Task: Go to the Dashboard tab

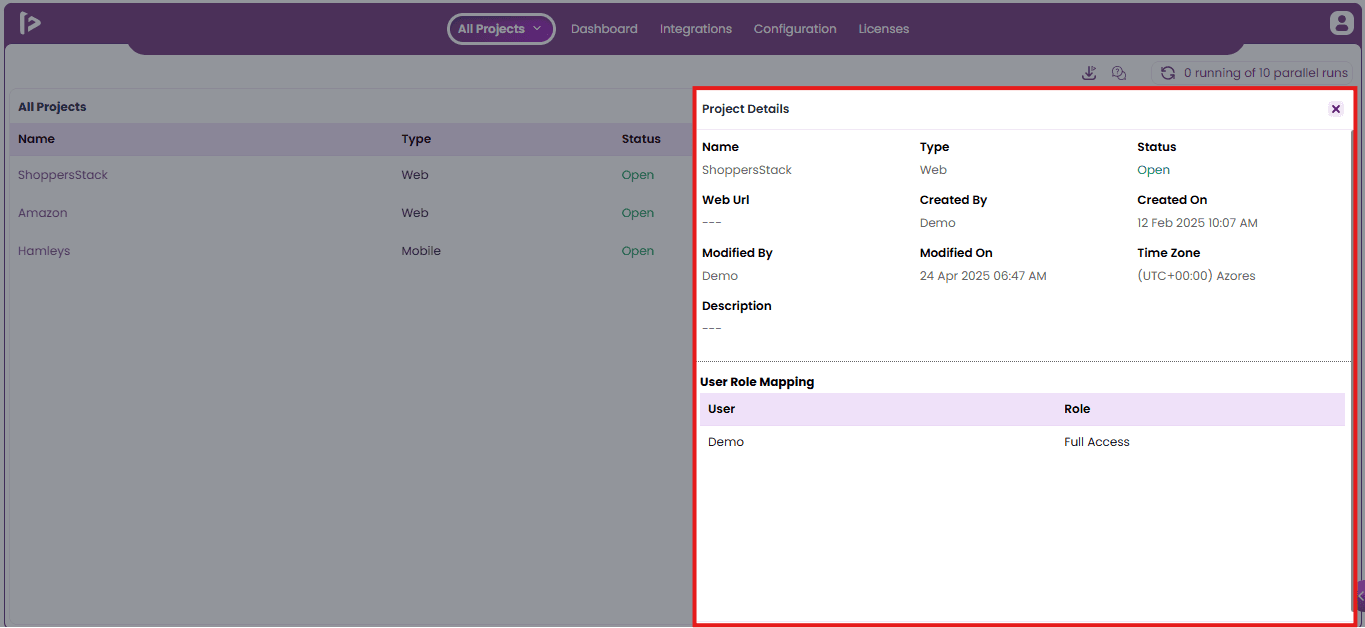Action: (x=604, y=29)
